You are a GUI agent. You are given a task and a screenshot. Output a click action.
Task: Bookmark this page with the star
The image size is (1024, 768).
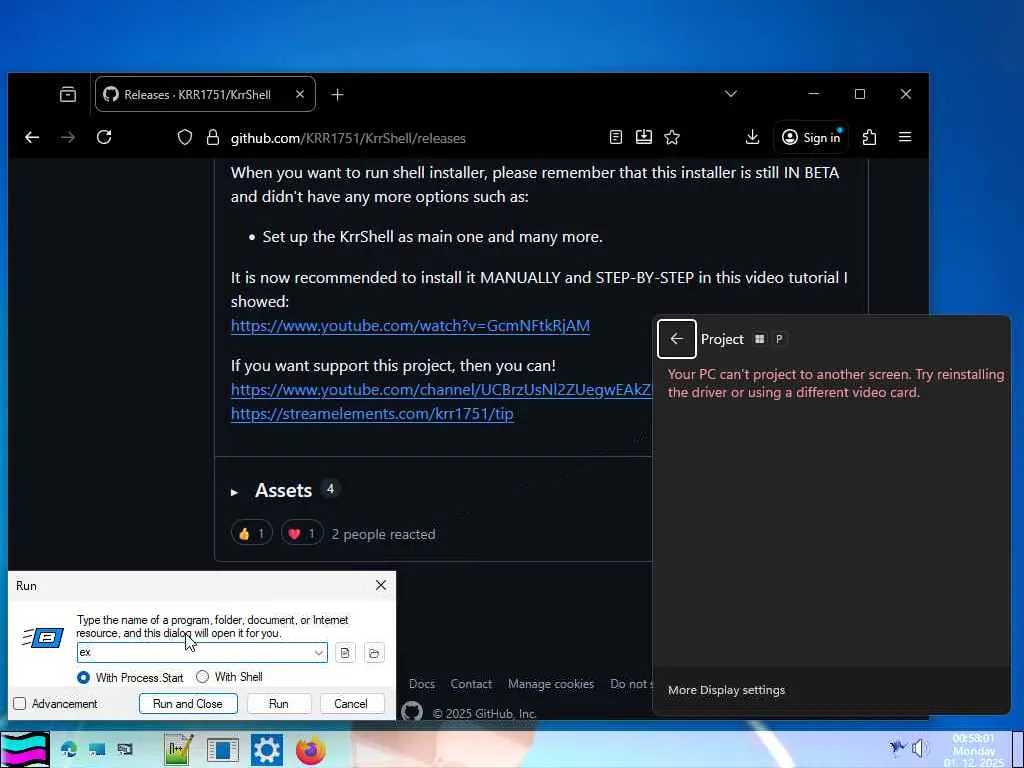tap(672, 137)
